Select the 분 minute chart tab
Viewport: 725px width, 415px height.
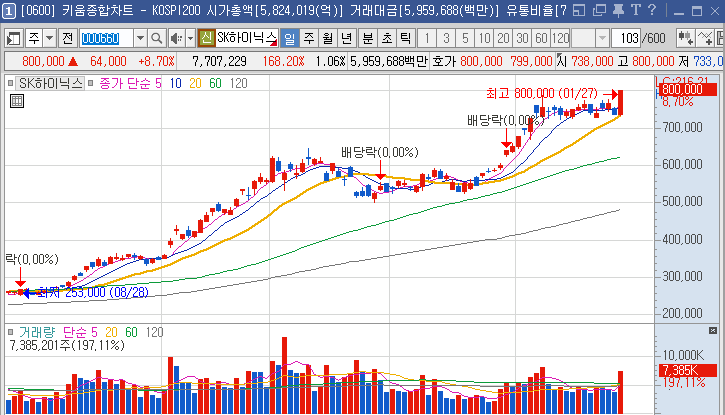pos(367,38)
